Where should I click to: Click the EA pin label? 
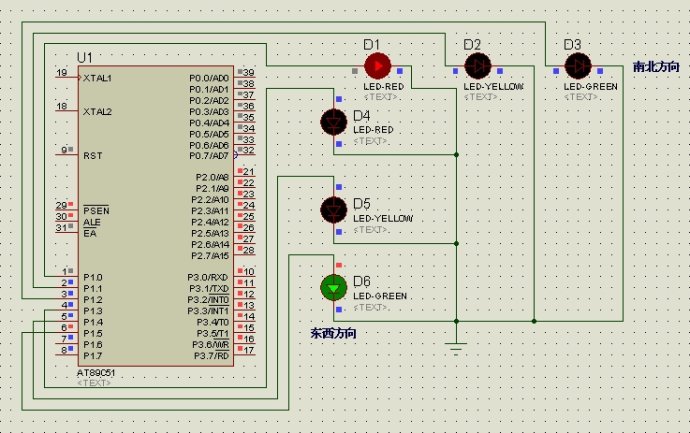point(90,233)
